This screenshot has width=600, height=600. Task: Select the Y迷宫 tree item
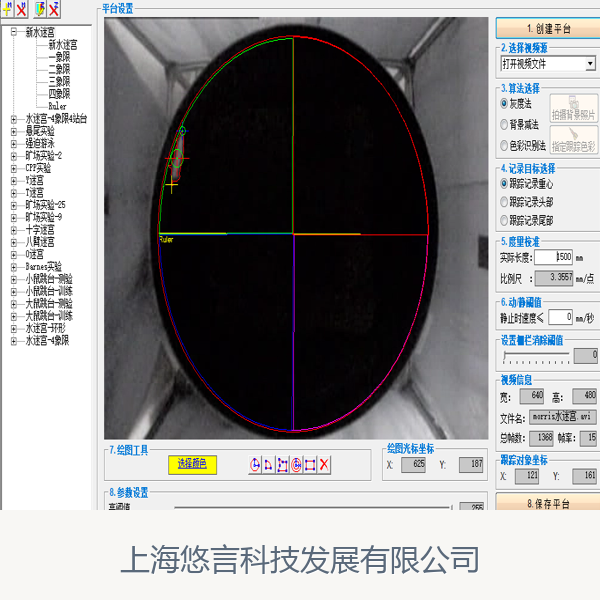point(34,181)
